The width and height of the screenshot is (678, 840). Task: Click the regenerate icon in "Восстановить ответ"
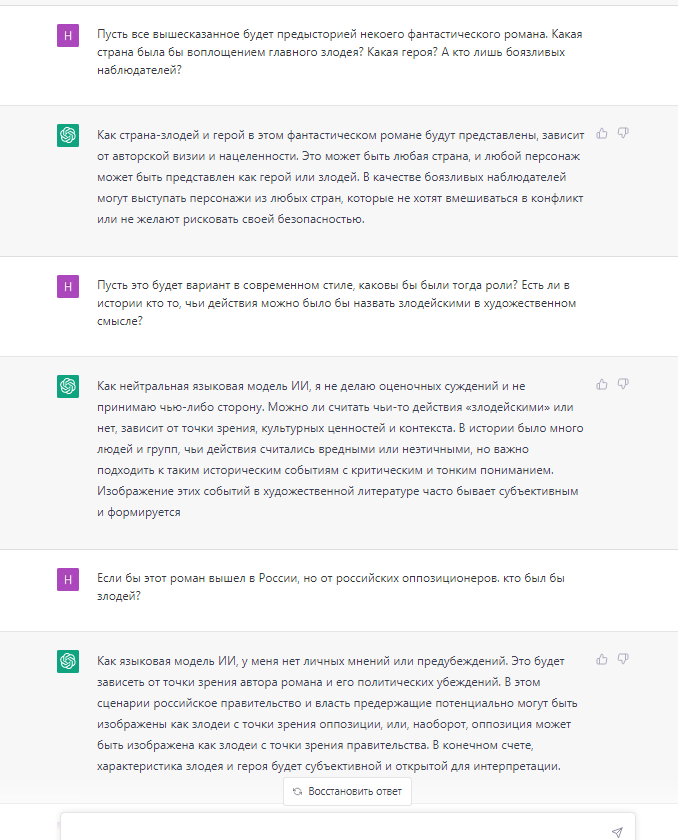[x=298, y=791]
